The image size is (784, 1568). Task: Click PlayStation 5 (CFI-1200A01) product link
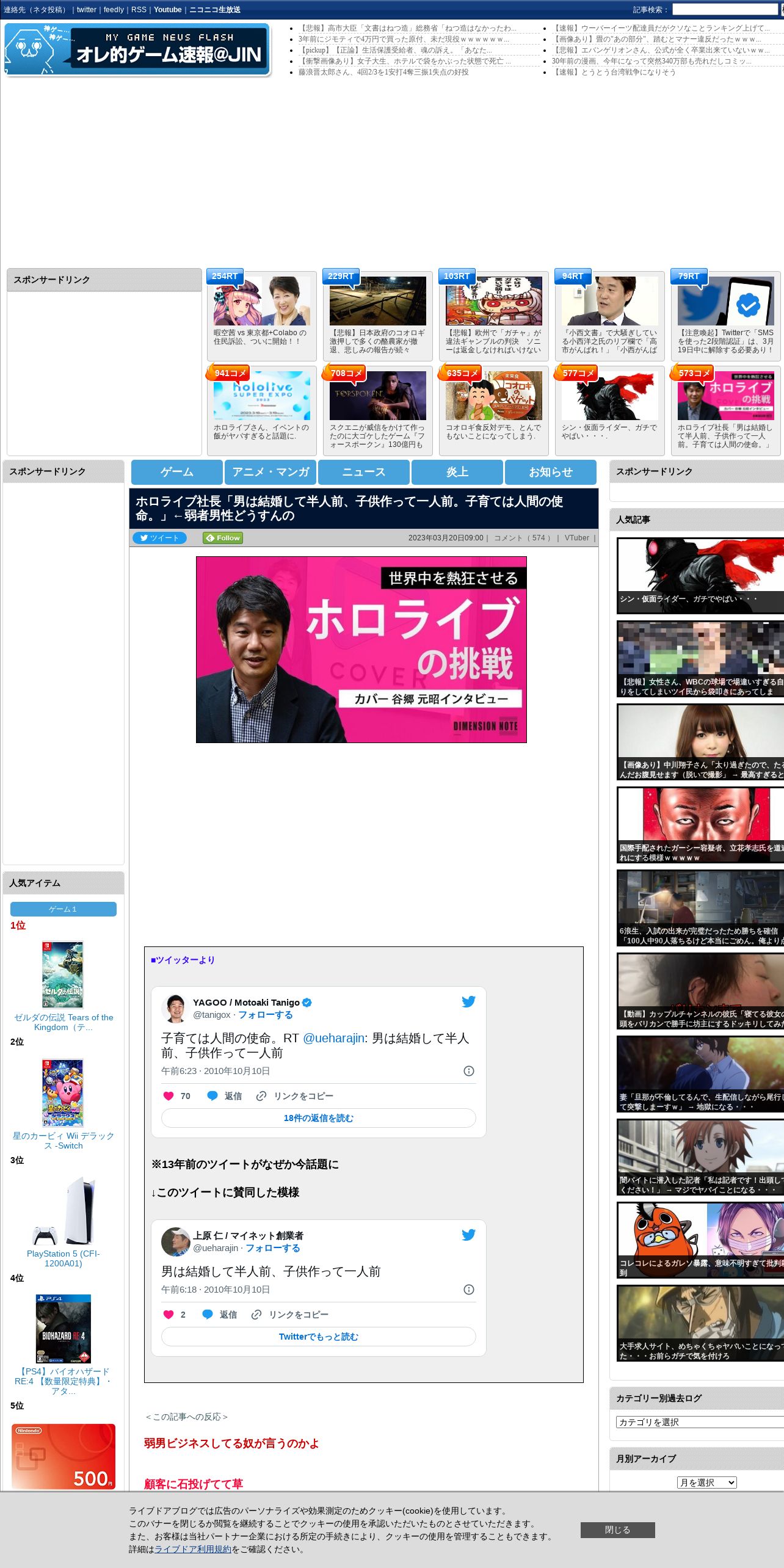click(64, 1258)
